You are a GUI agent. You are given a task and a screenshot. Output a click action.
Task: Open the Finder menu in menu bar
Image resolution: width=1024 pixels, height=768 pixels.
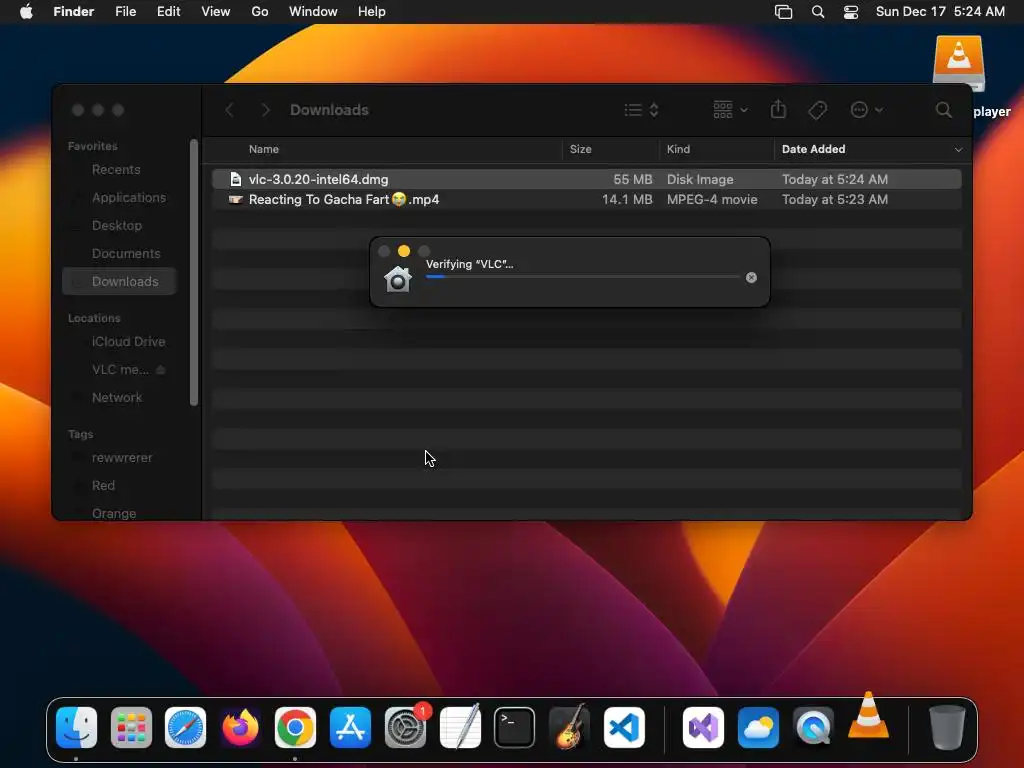point(73,12)
